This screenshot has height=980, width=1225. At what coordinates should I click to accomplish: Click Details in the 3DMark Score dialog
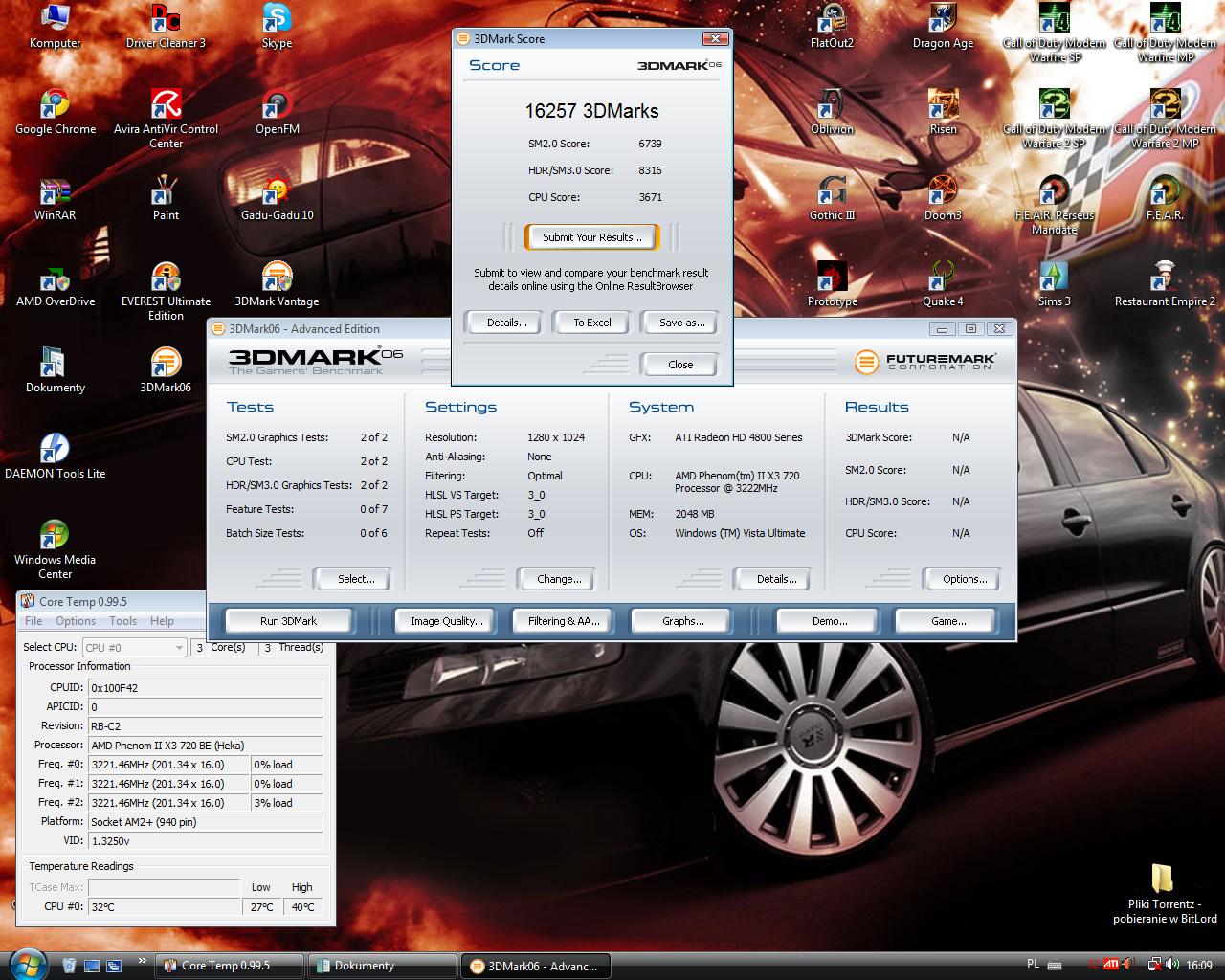(506, 323)
